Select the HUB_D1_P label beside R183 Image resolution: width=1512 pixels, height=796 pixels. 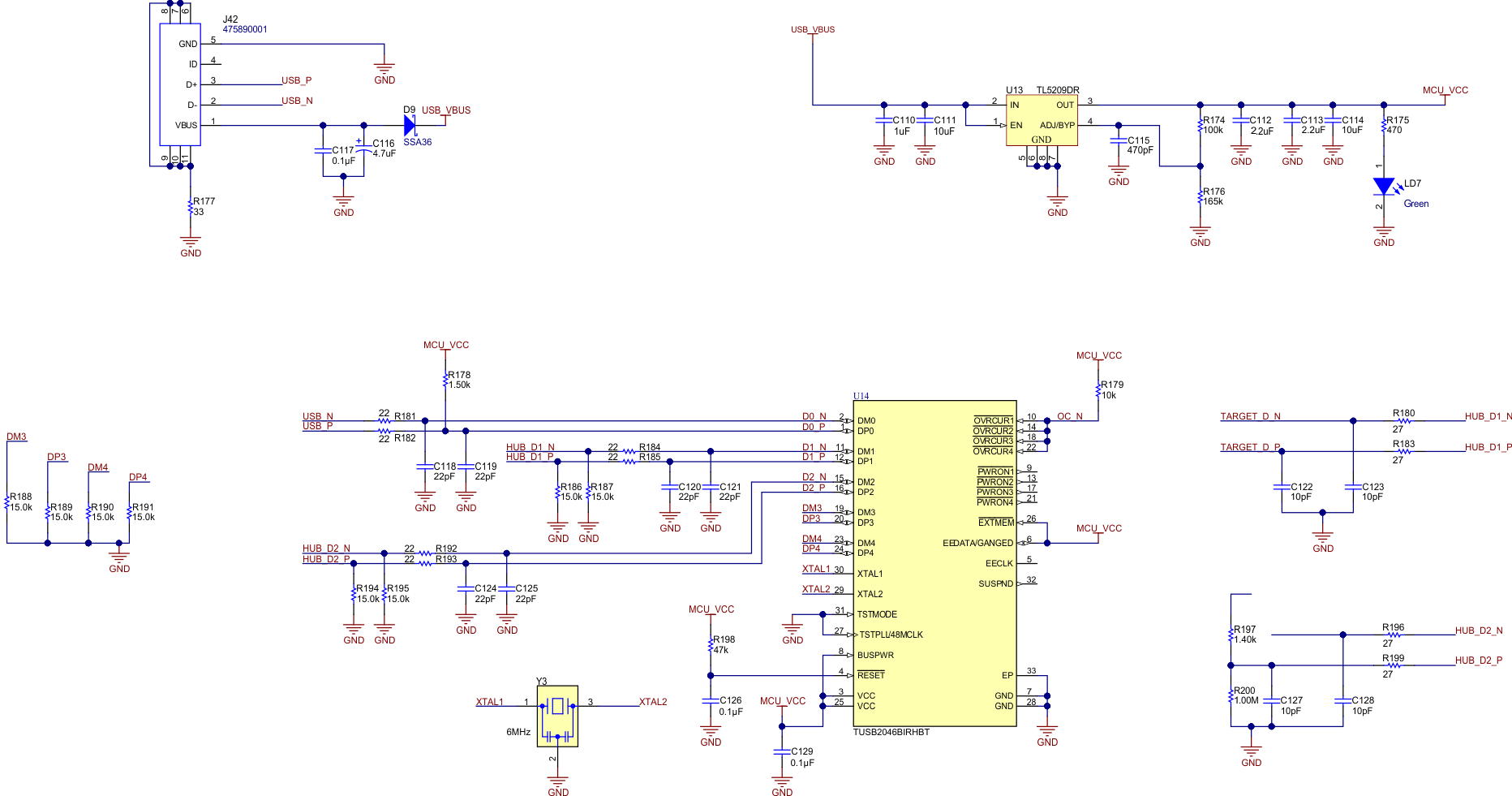(x=1488, y=447)
